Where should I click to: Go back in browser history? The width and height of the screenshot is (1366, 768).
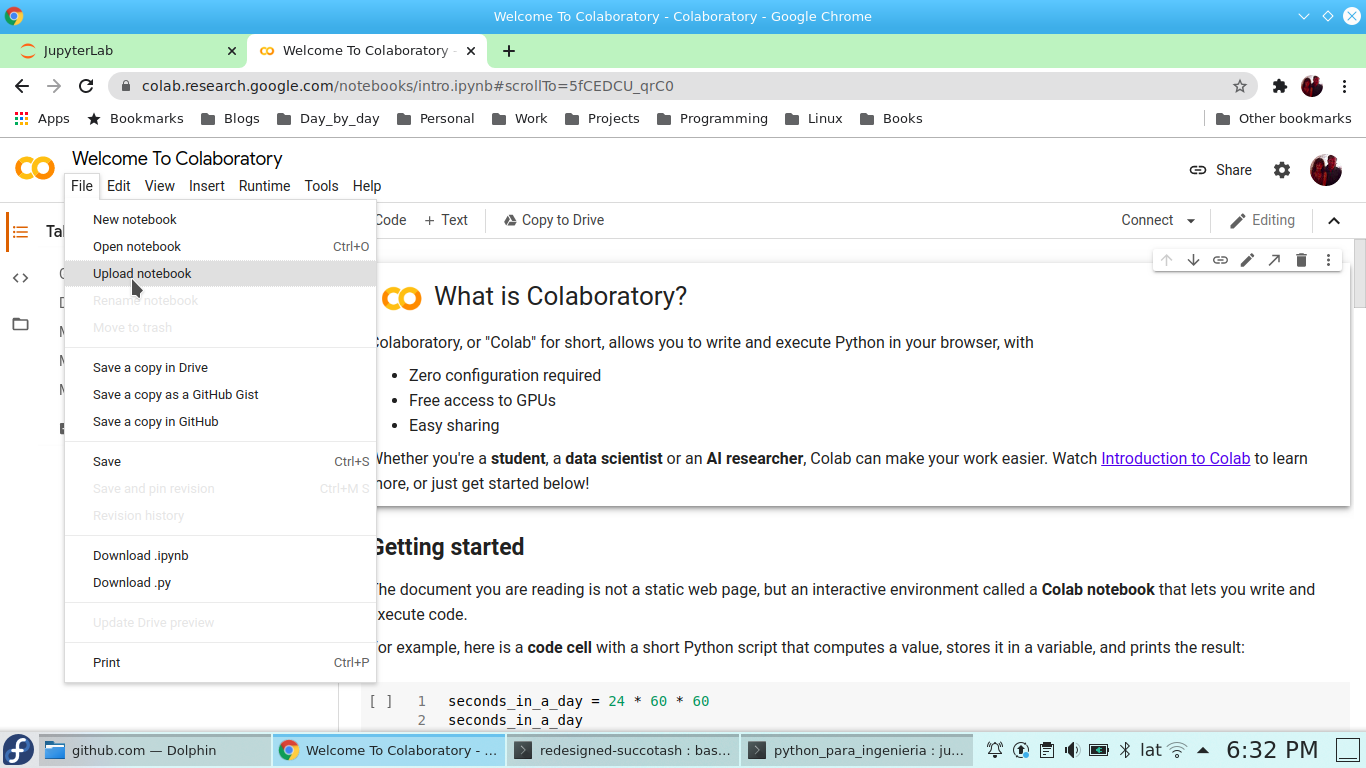click(x=22, y=86)
